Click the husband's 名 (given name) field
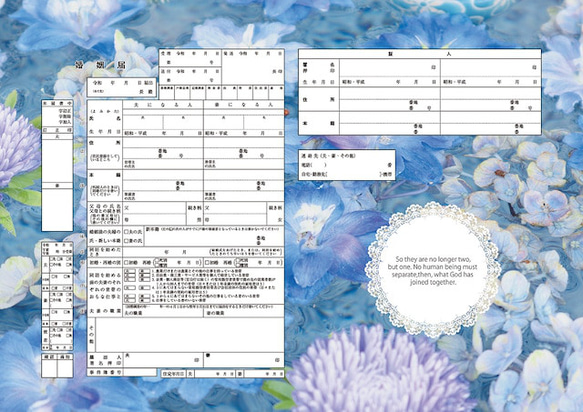583x412 pixels. tap(183, 122)
